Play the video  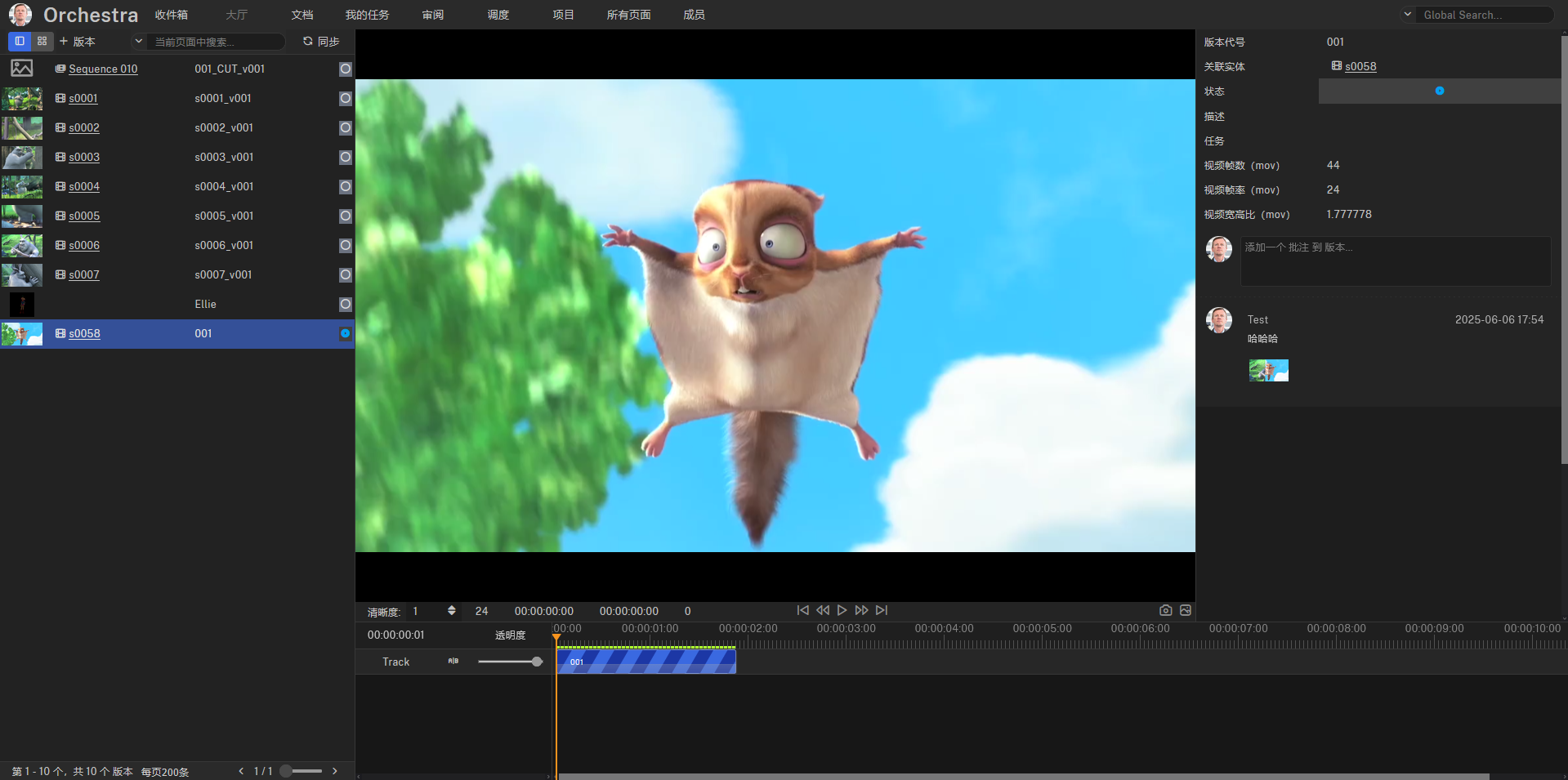click(842, 610)
